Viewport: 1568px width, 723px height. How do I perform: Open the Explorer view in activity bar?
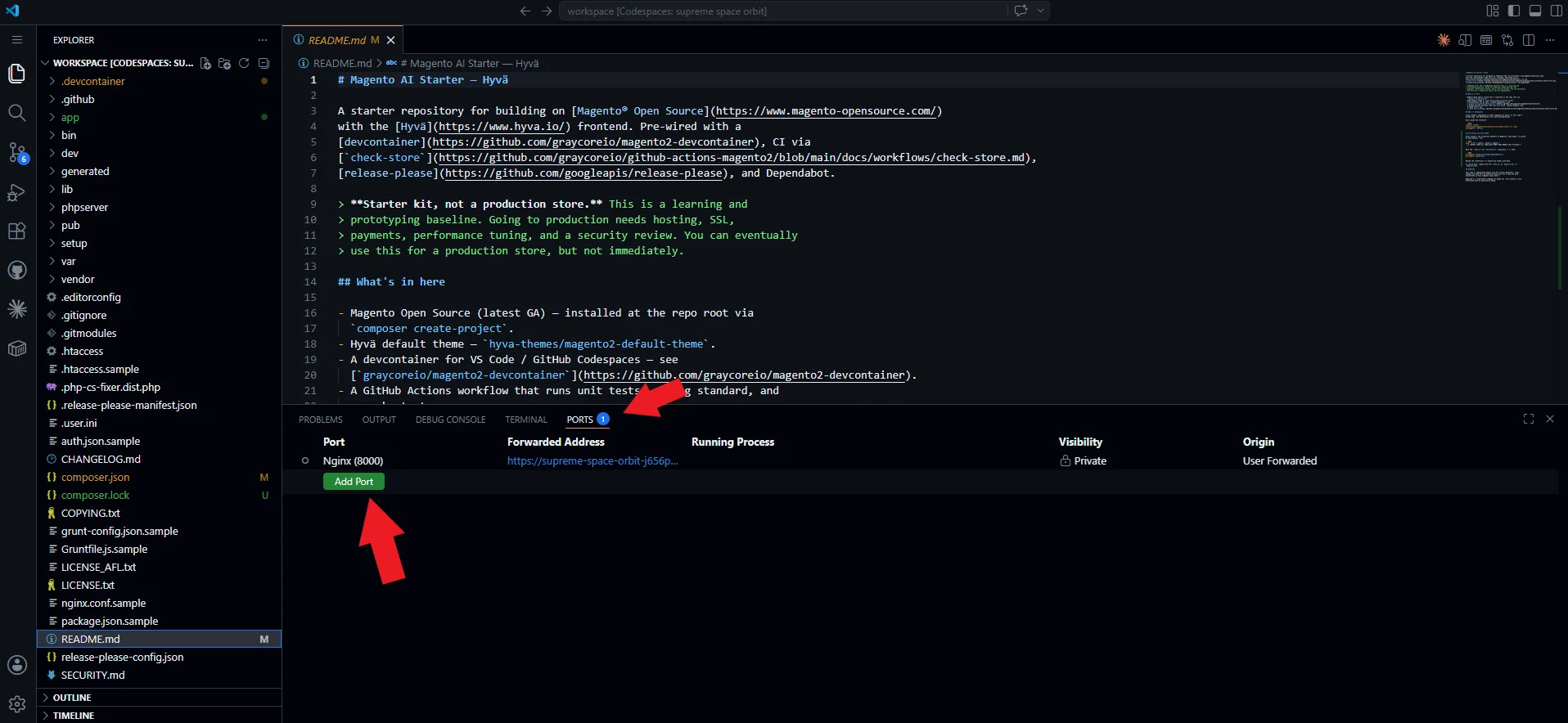[x=17, y=73]
